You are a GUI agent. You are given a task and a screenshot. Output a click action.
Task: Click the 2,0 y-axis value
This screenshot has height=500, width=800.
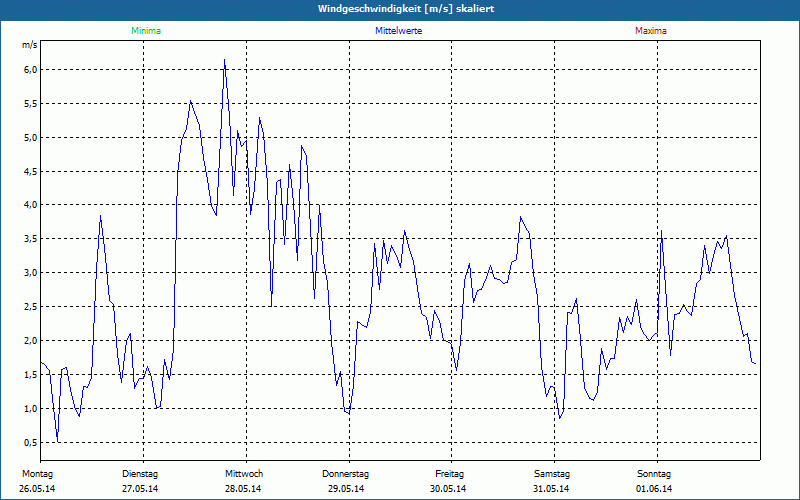31,340
